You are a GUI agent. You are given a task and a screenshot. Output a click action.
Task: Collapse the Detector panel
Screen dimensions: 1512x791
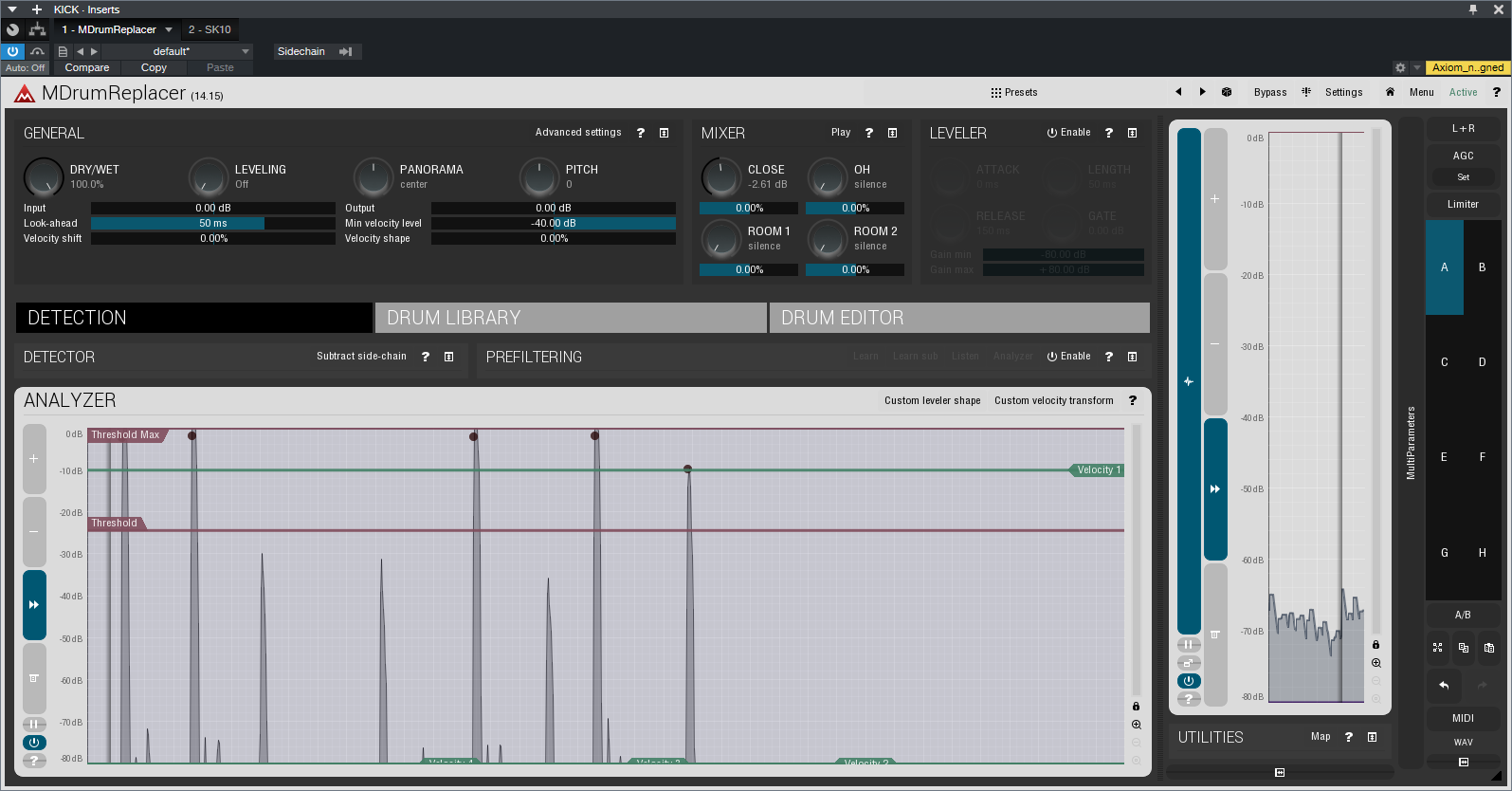click(x=449, y=357)
